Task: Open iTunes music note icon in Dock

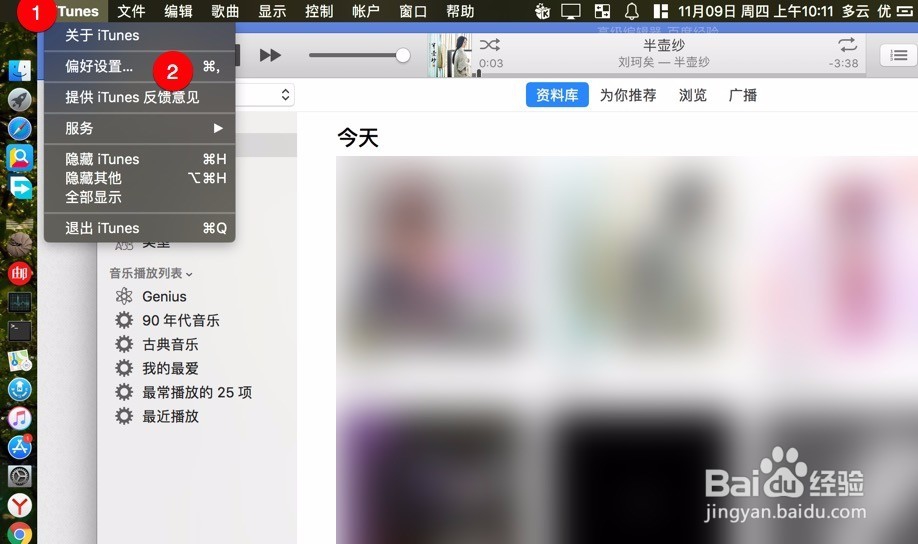Action: pyautogui.click(x=19, y=419)
